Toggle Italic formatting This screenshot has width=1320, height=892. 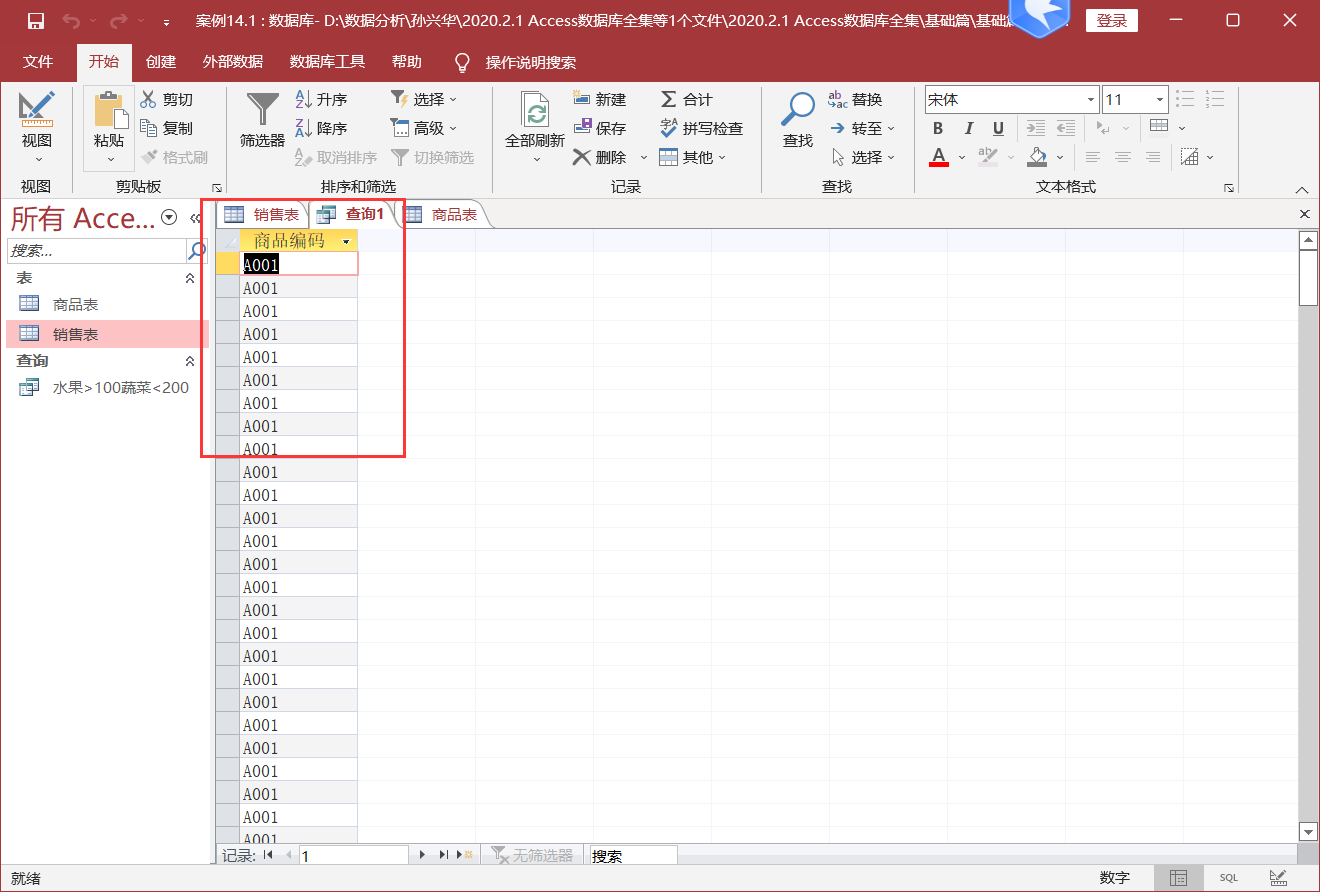[x=968, y=128]
